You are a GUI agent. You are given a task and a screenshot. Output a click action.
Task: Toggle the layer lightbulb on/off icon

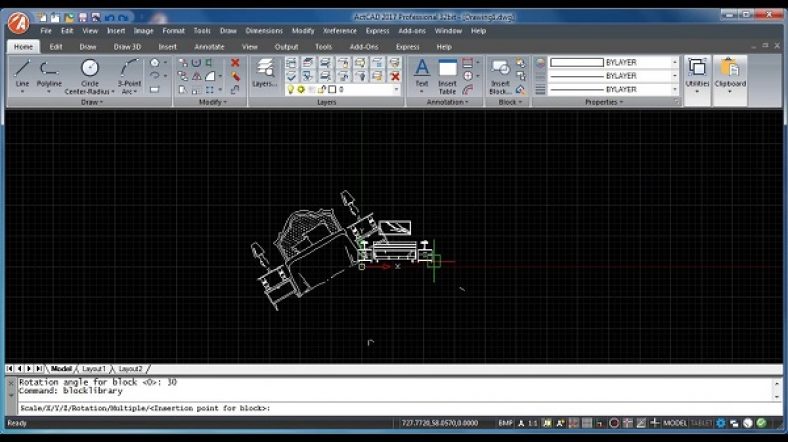click(291, 90)
